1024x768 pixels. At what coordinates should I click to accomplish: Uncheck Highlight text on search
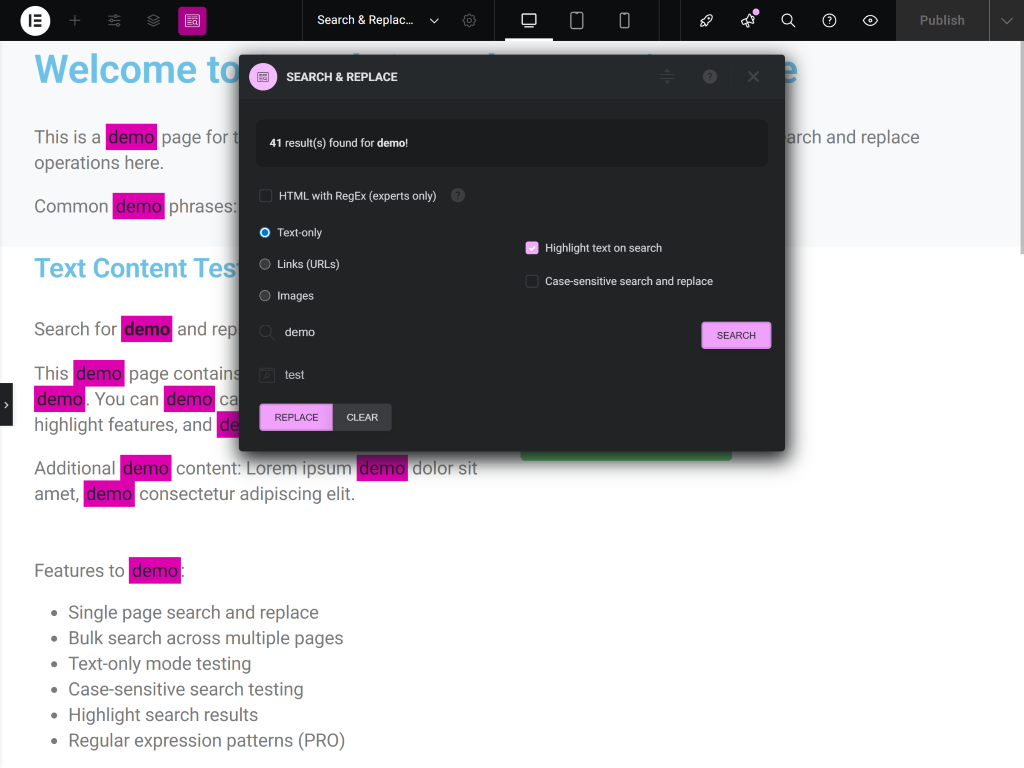pos(531,247)
